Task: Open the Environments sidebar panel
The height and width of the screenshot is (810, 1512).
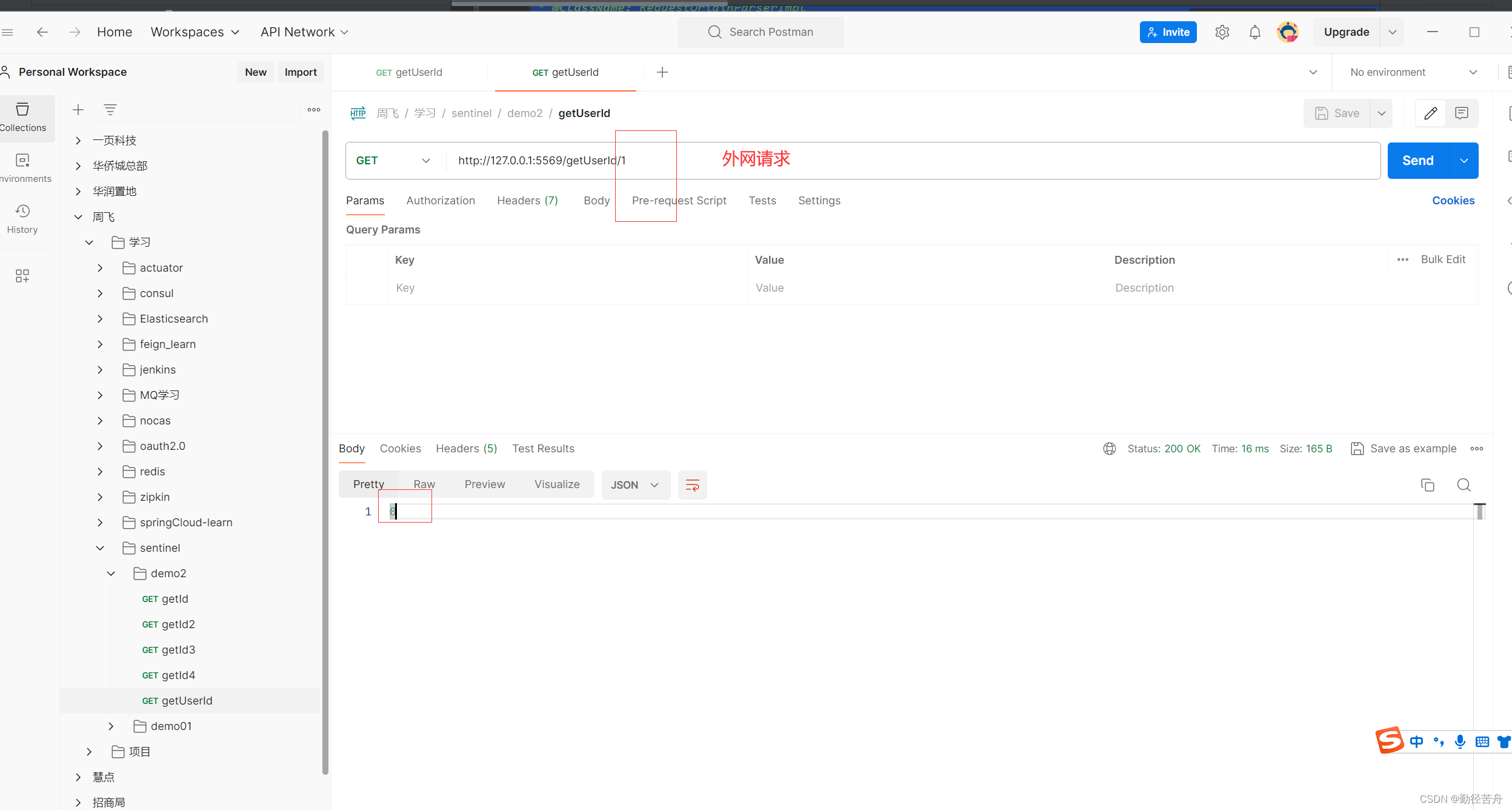Action: click(23, 169)
